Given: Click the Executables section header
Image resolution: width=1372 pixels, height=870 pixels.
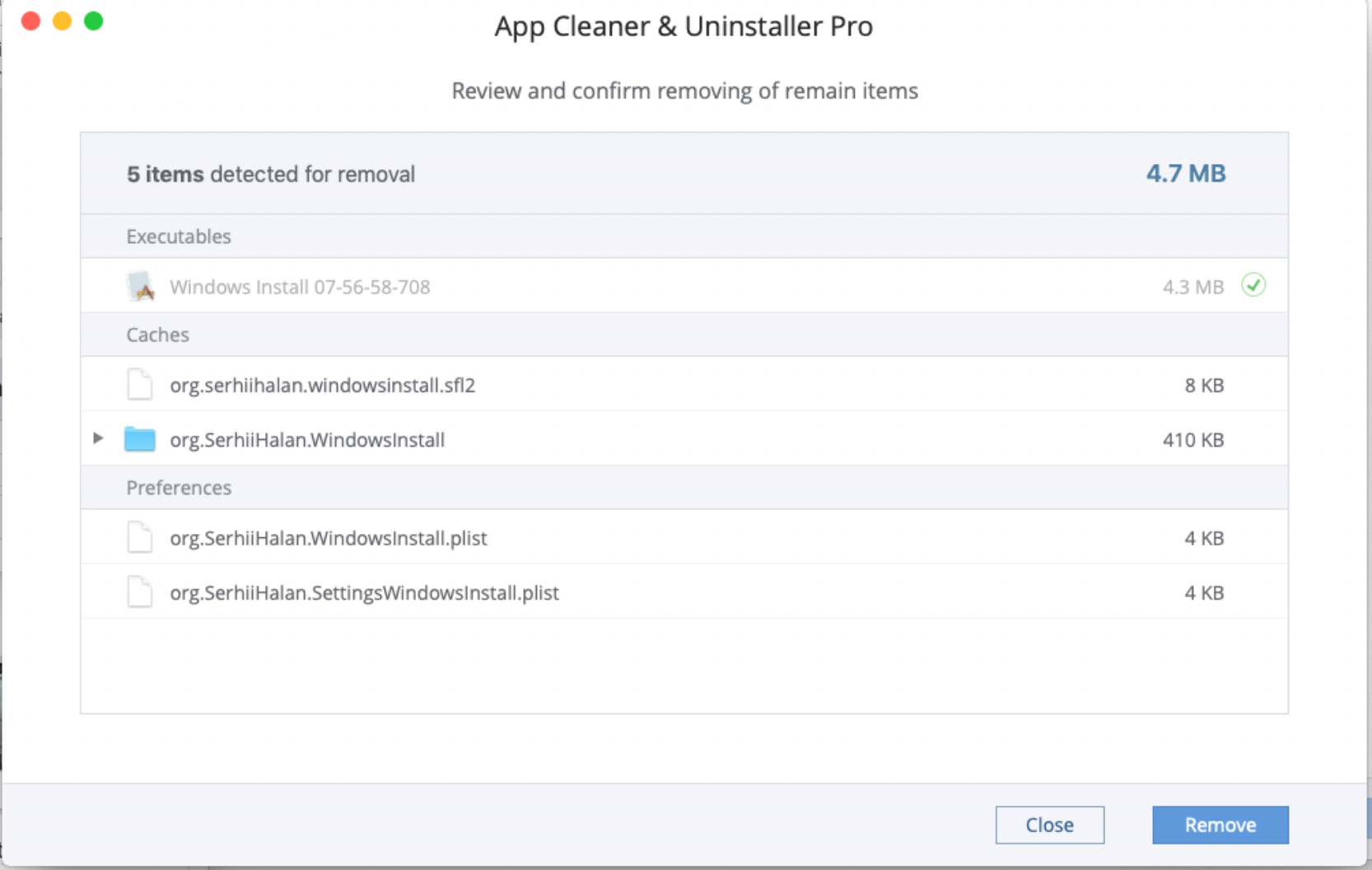Looking at the screenshot, I should [179, 236].
